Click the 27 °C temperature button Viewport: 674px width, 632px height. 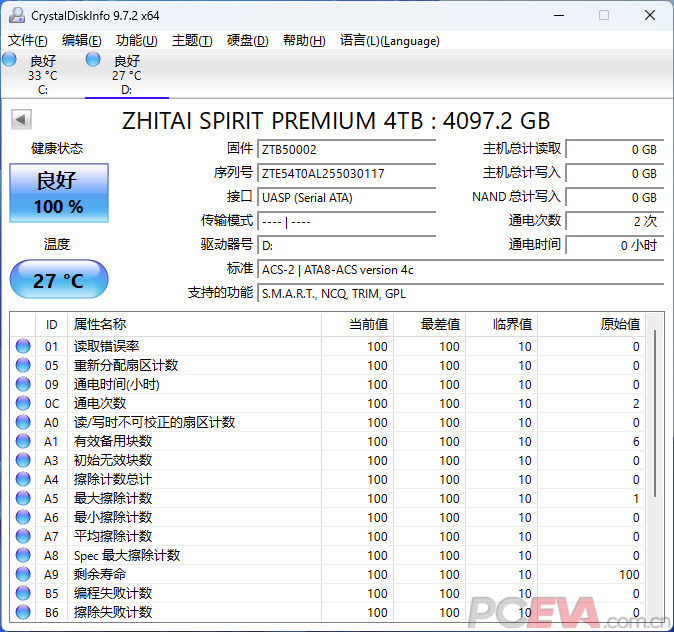tap(59, 280)
